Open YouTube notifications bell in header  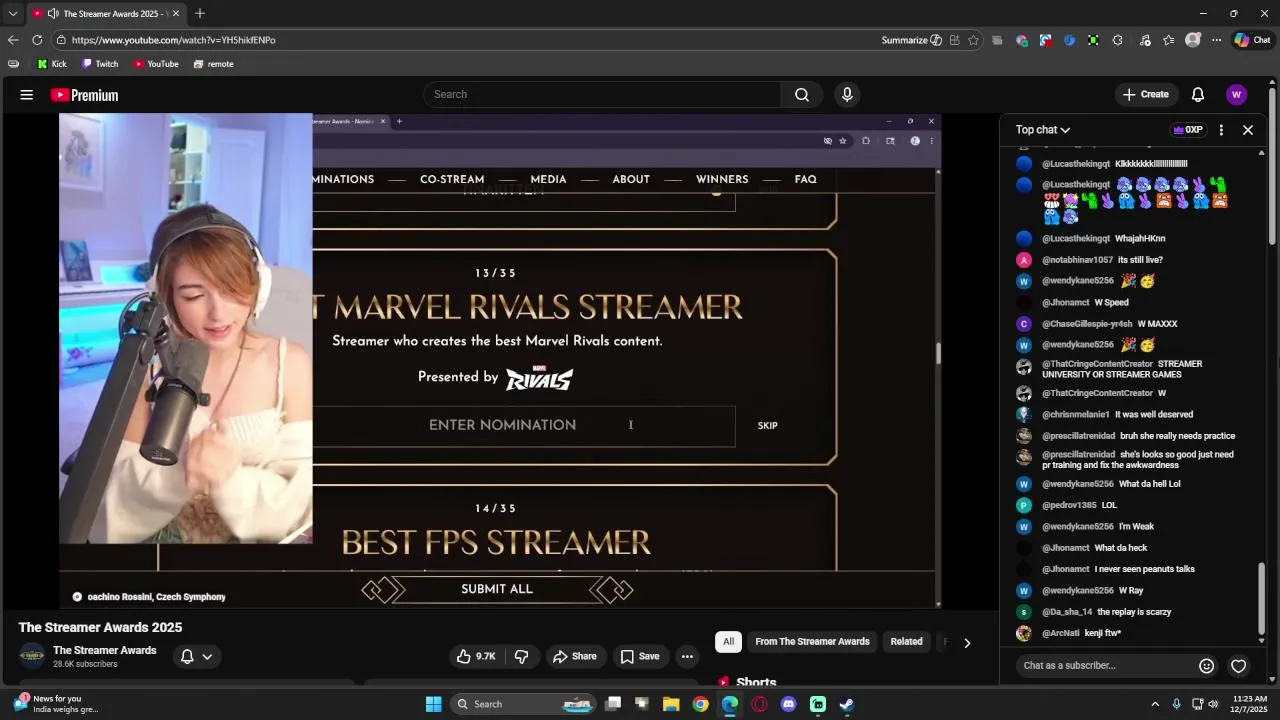pyautogui.click(x=1198, y=94)
